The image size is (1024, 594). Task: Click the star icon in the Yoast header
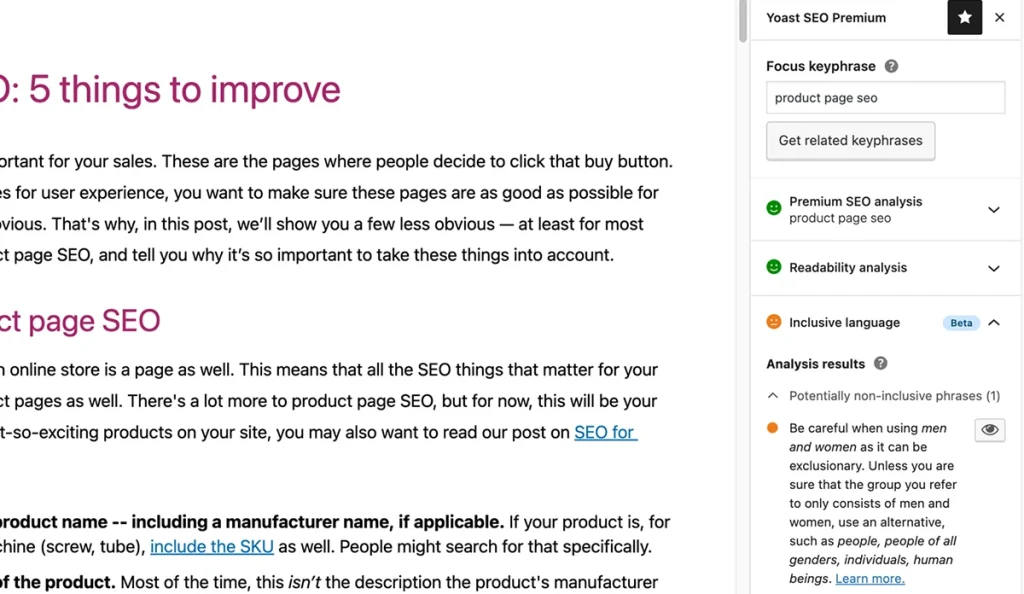tap(964, 17)
